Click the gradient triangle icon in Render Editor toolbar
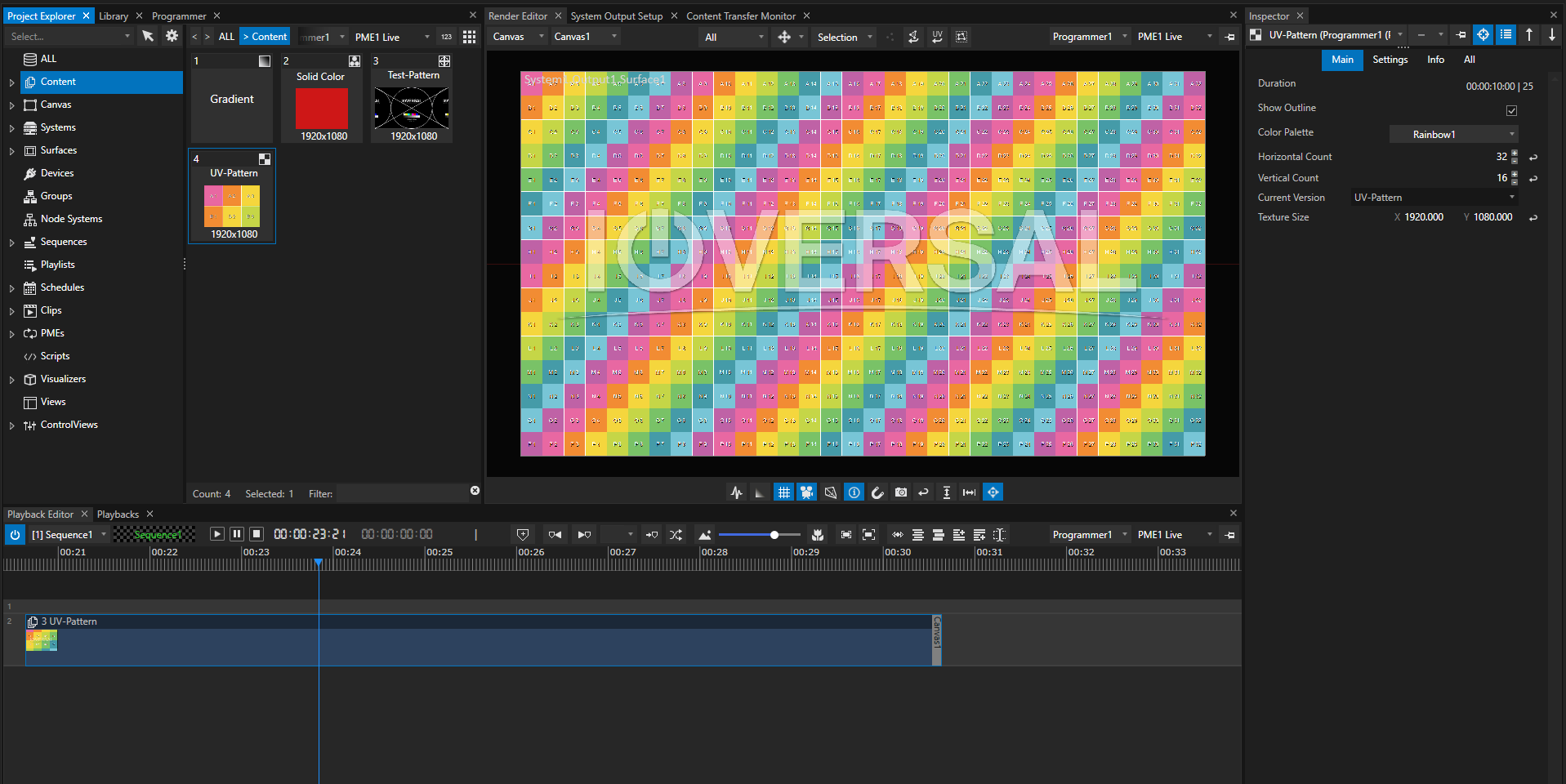The image size is (1566, 784). (x=760, y=492)
